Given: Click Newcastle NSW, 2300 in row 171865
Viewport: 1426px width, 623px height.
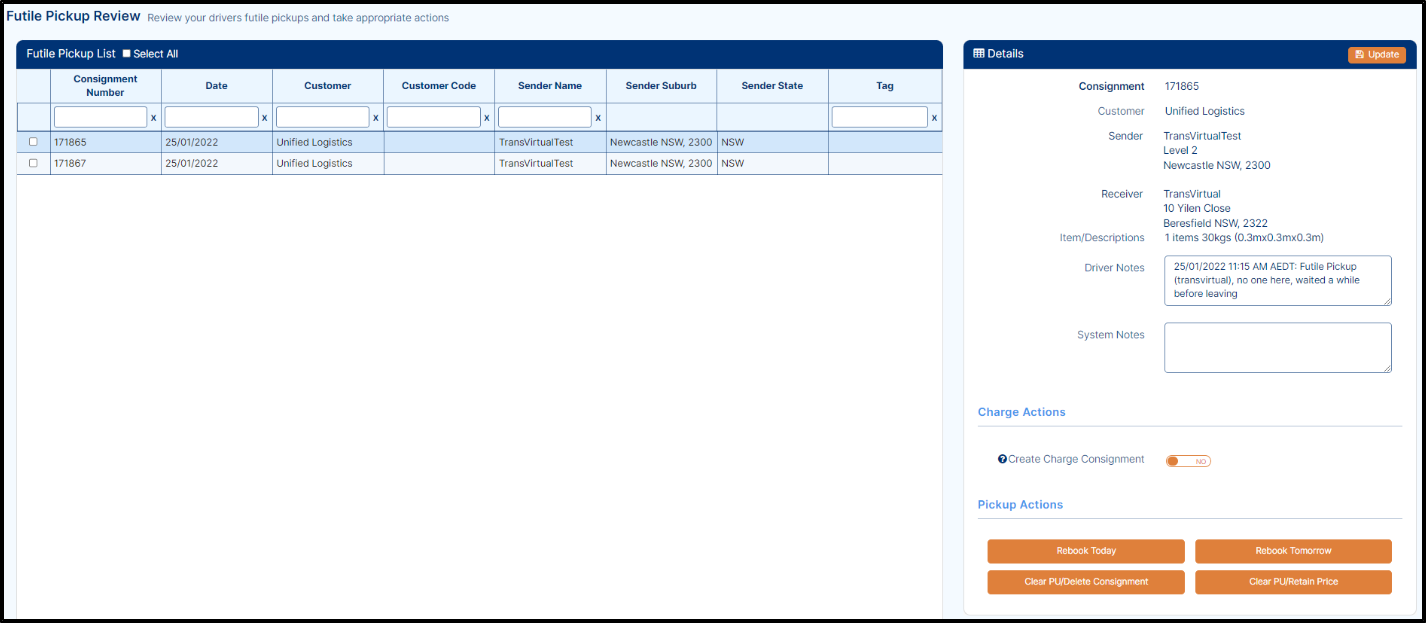Looking at the screenshot, I should tap(661, 142).
